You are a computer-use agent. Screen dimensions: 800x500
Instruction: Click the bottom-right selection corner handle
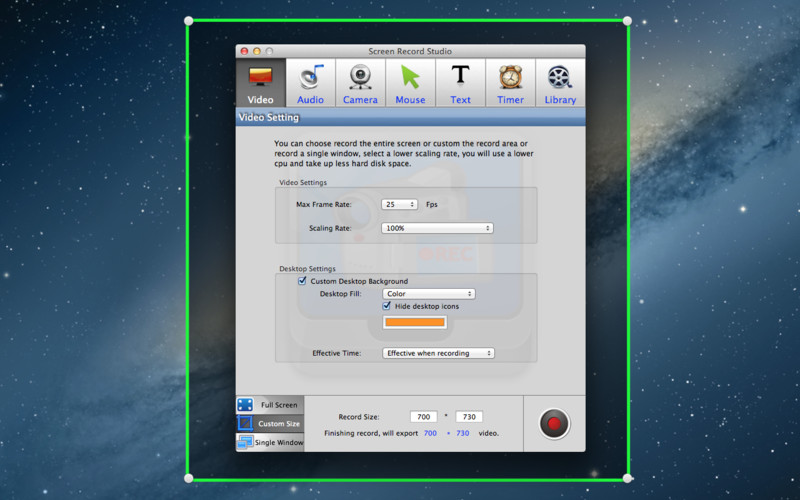pos(627,478)
